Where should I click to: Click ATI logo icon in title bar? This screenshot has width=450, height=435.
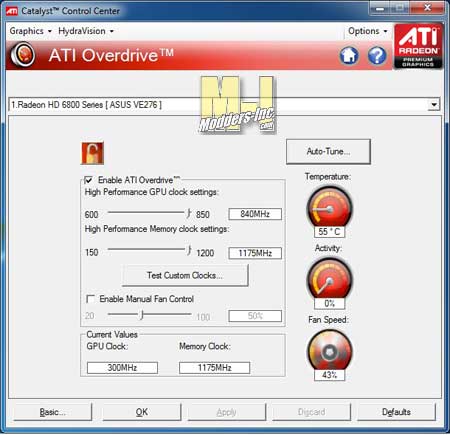[12, 11]
